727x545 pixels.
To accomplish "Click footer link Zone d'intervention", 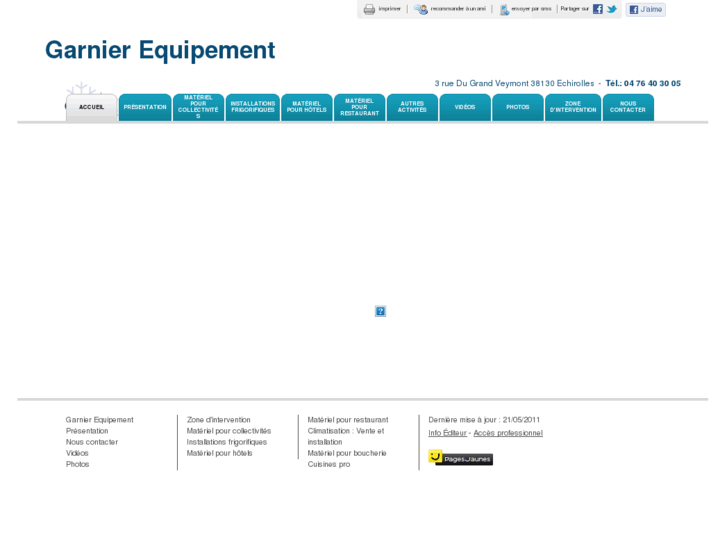I will point(218,420).
